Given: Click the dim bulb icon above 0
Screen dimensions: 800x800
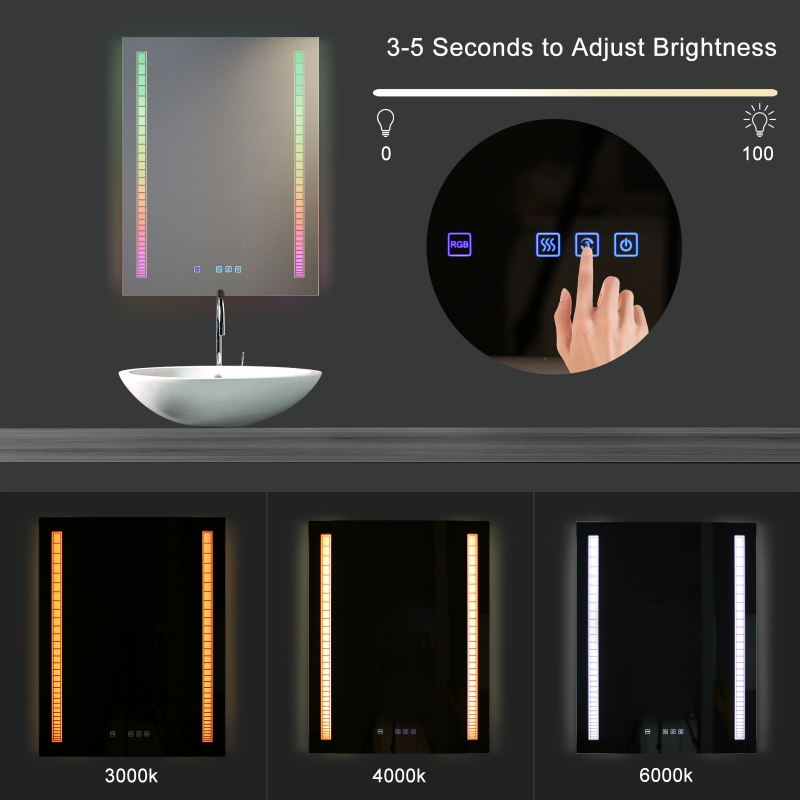Looking at the screenshot, I should point(386,122).
